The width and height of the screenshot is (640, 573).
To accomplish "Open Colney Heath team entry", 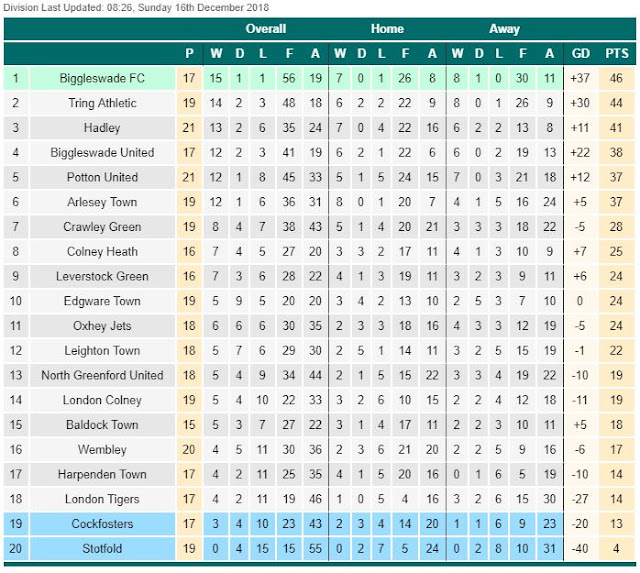I will (102, 252).
